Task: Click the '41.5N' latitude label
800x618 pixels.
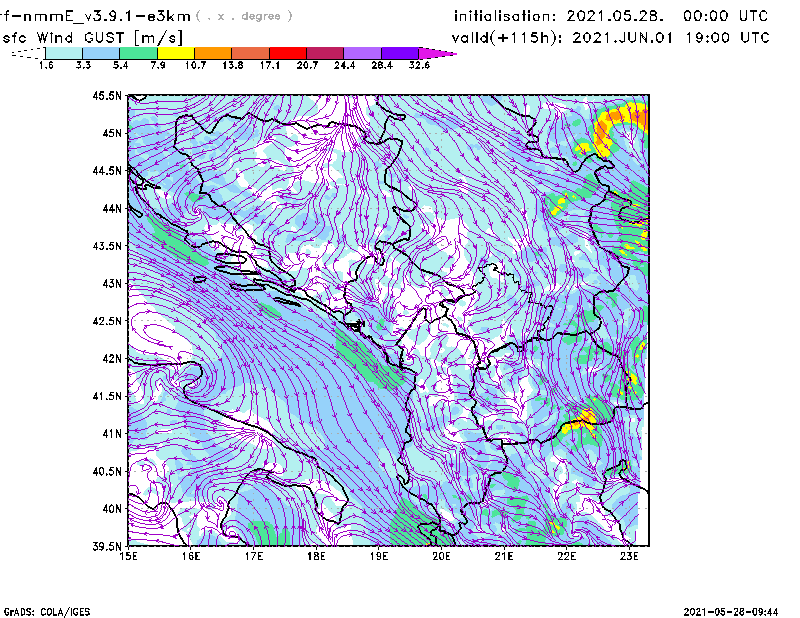Action: tap(107, 396)
